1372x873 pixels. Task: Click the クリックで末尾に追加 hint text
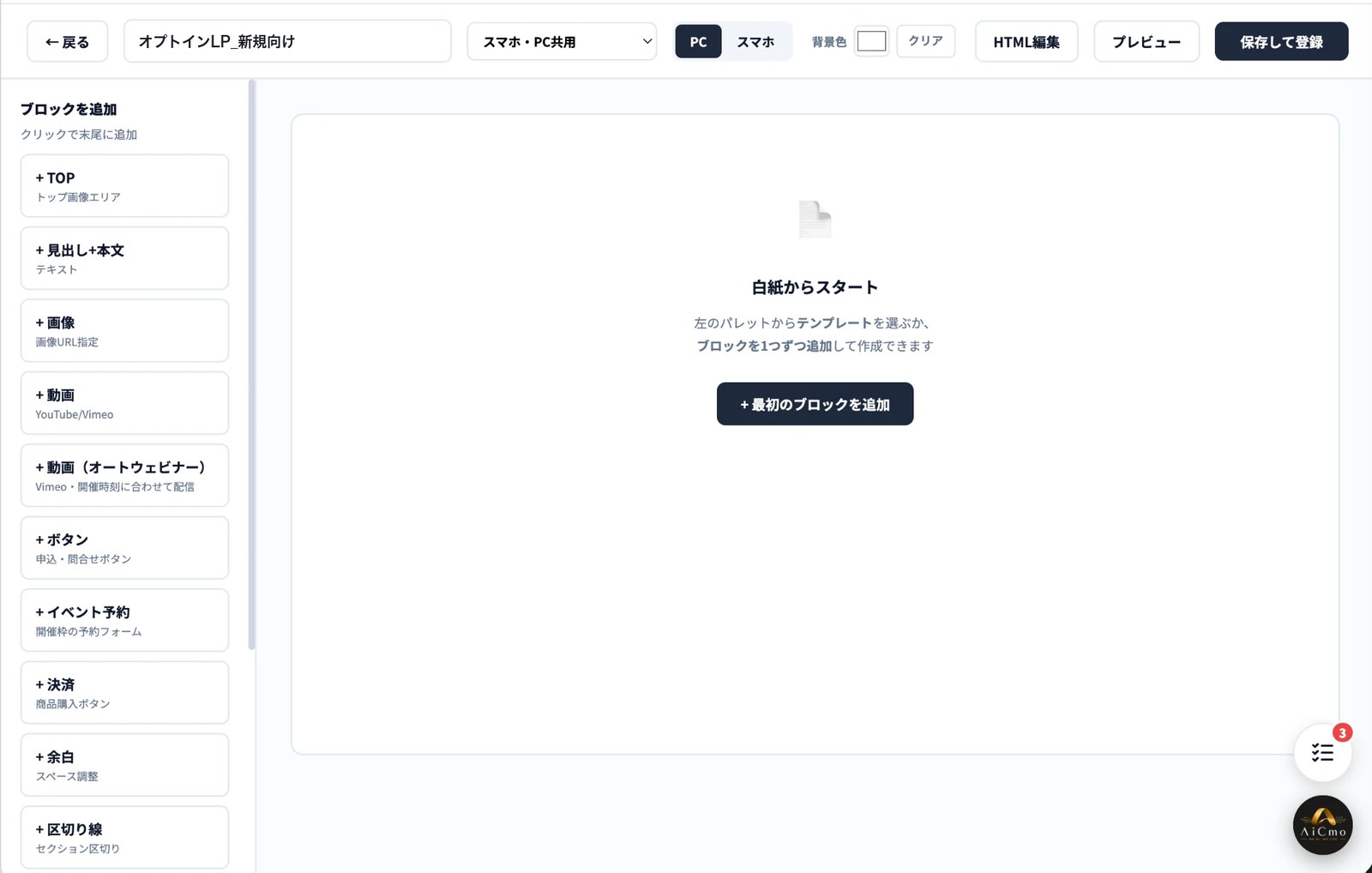pos(79,135)
